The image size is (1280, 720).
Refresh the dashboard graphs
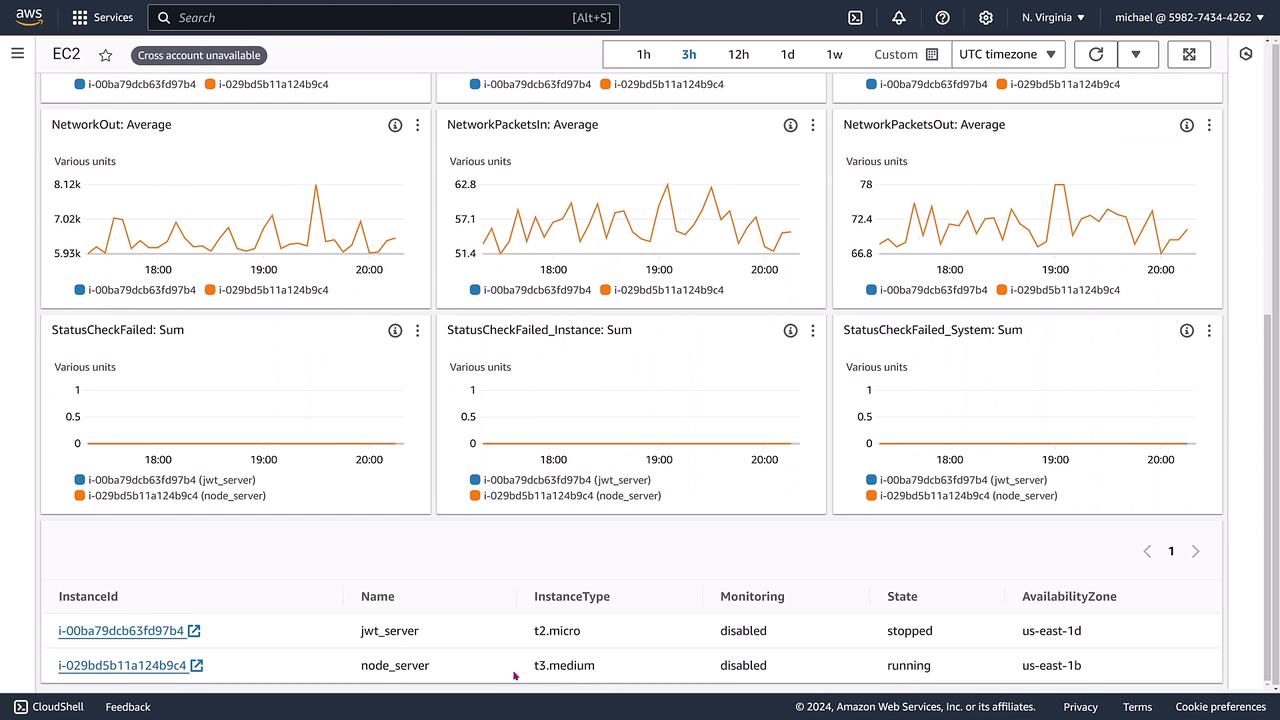coord(1096,54)
